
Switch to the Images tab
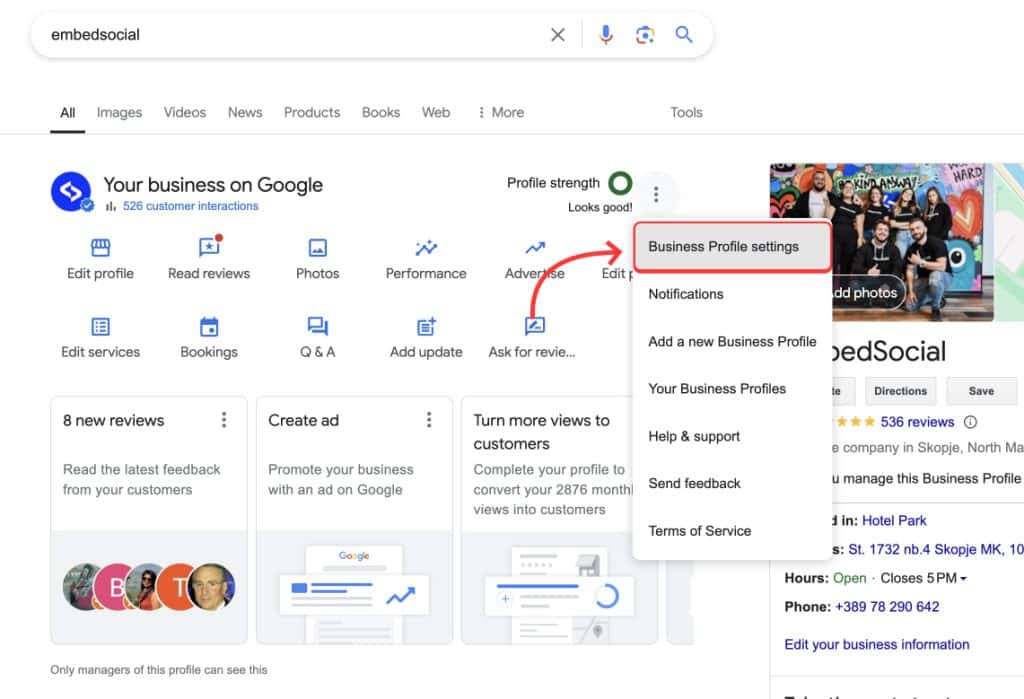pyautogui.click(x=119, y=112)
